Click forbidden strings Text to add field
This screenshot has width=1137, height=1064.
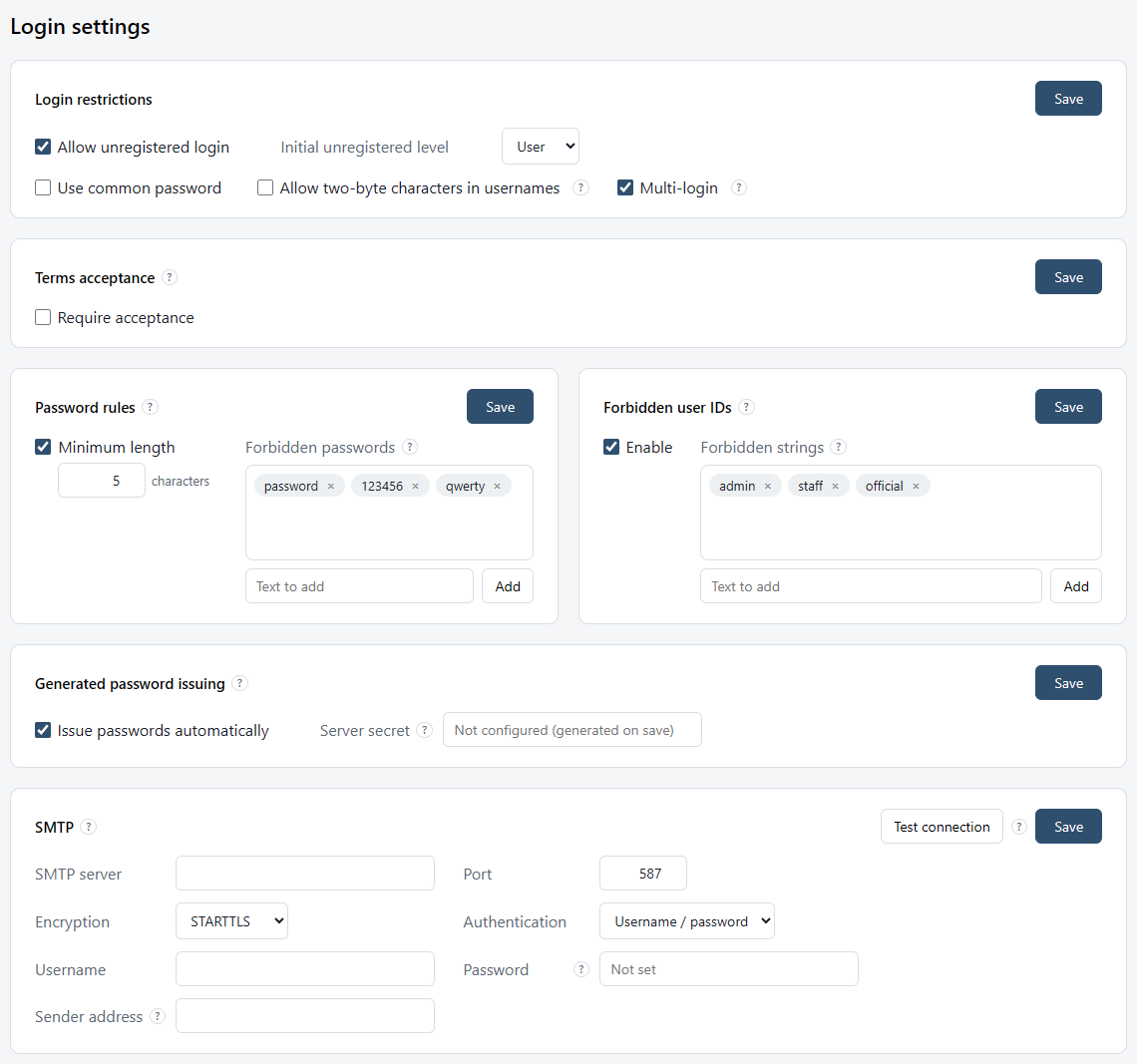(x=871, y=585)
